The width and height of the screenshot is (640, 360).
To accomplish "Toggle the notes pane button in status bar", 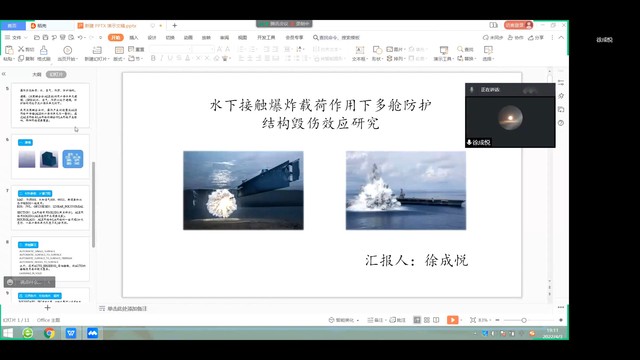I will (375, 320).
